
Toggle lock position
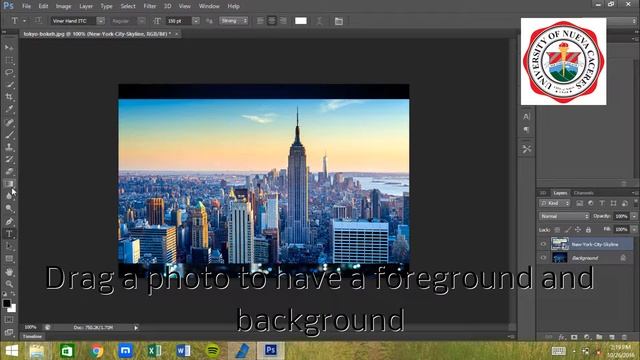pyautogui.click(x=578, y=230)
